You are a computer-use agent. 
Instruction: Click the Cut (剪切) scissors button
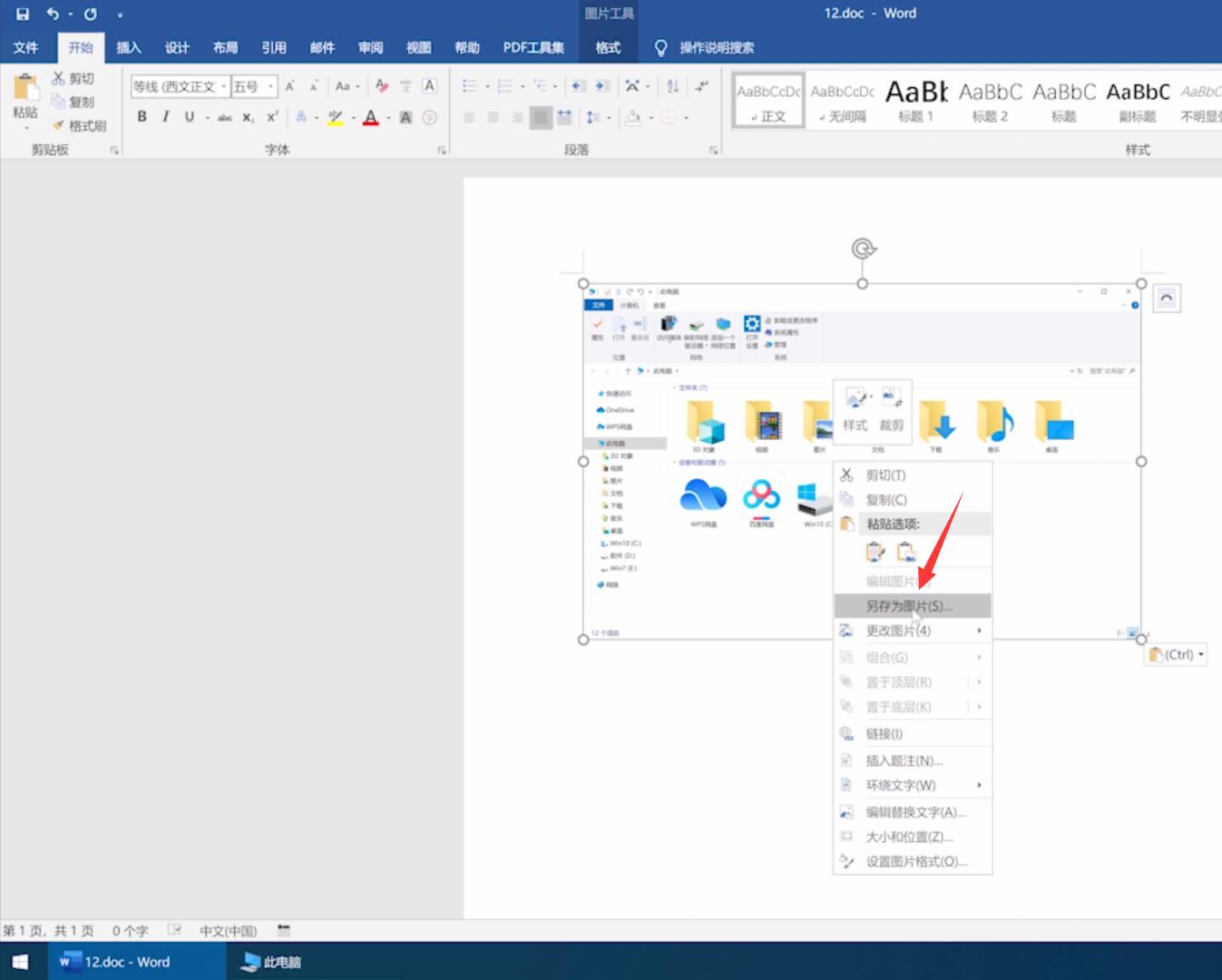click(x=73, y=79)
